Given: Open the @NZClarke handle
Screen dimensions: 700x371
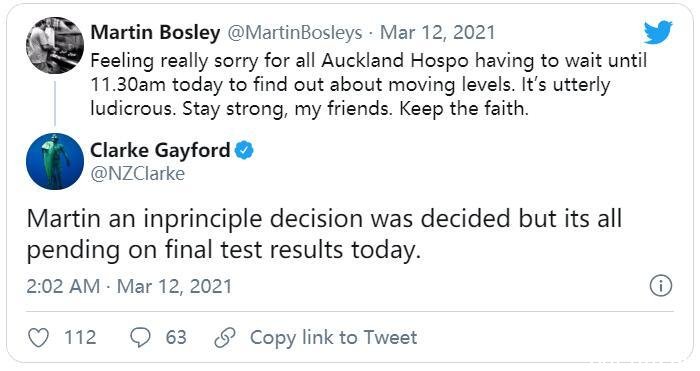Looking at the screenshot, I should point(138,174).
